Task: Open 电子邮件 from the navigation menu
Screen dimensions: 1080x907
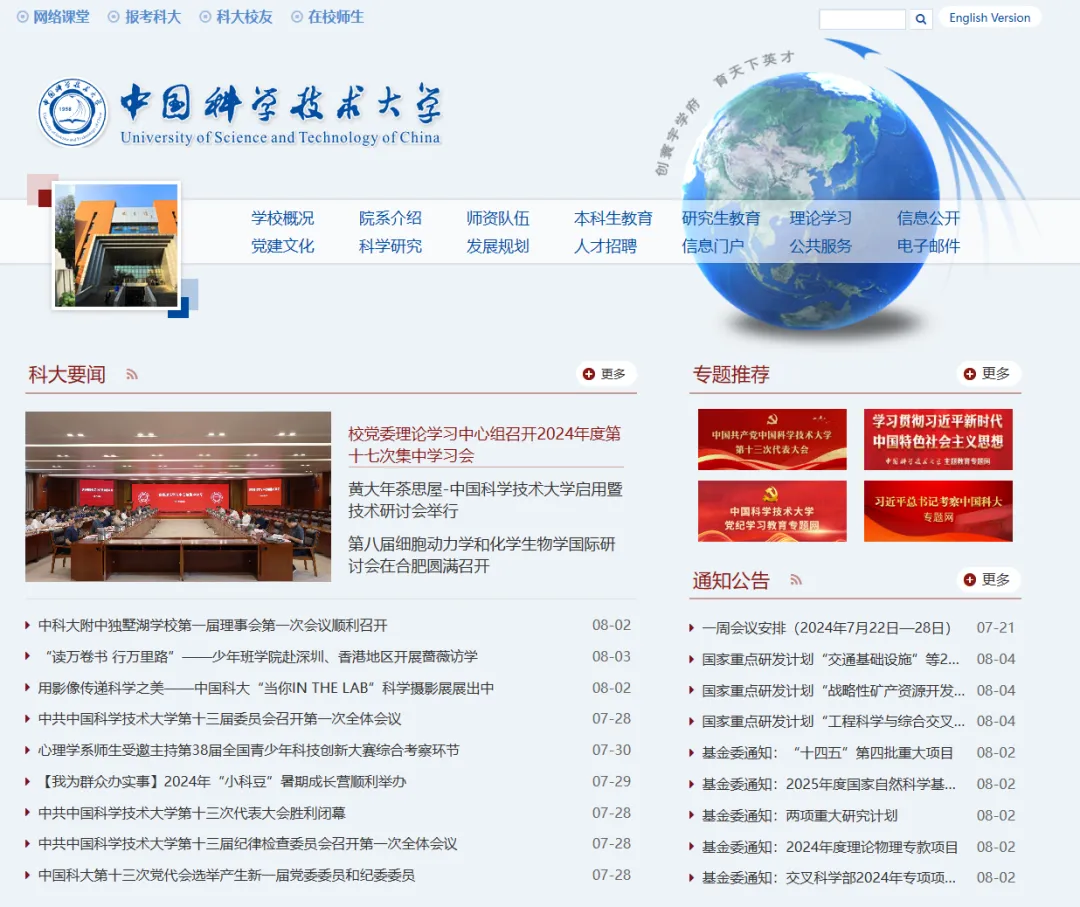Action: (x=928, y=245)
